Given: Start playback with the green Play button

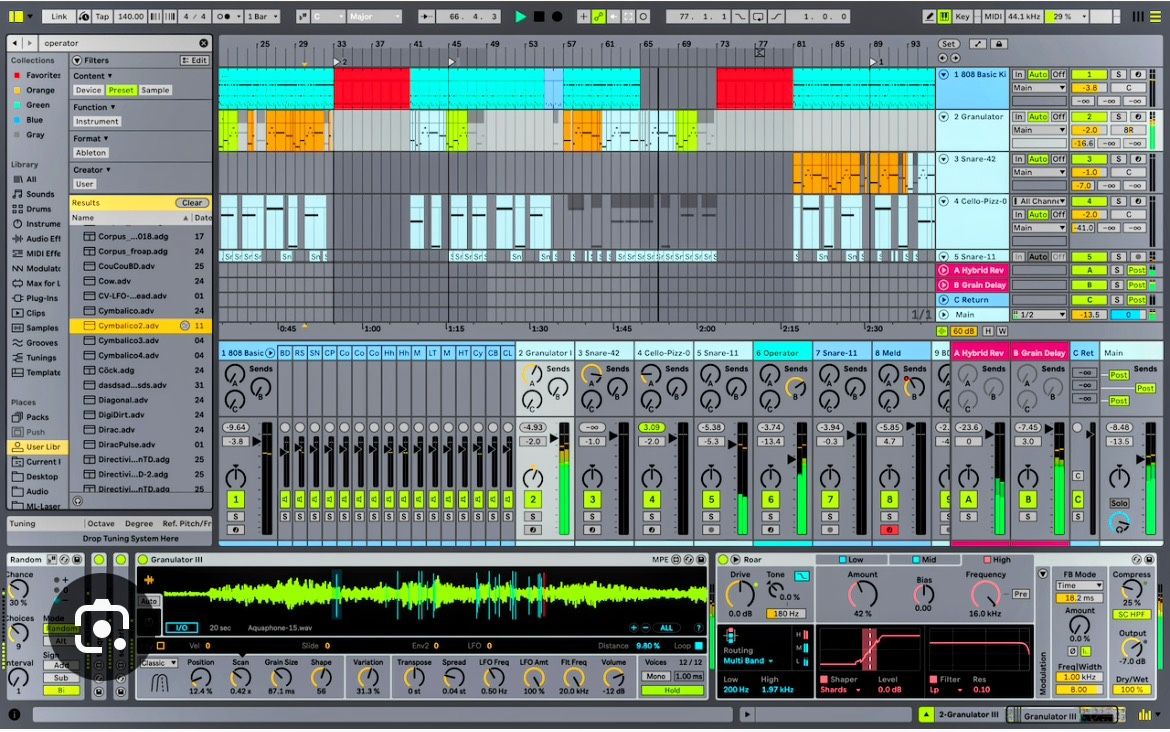Looking at the screenshot, I should point(520,16).
